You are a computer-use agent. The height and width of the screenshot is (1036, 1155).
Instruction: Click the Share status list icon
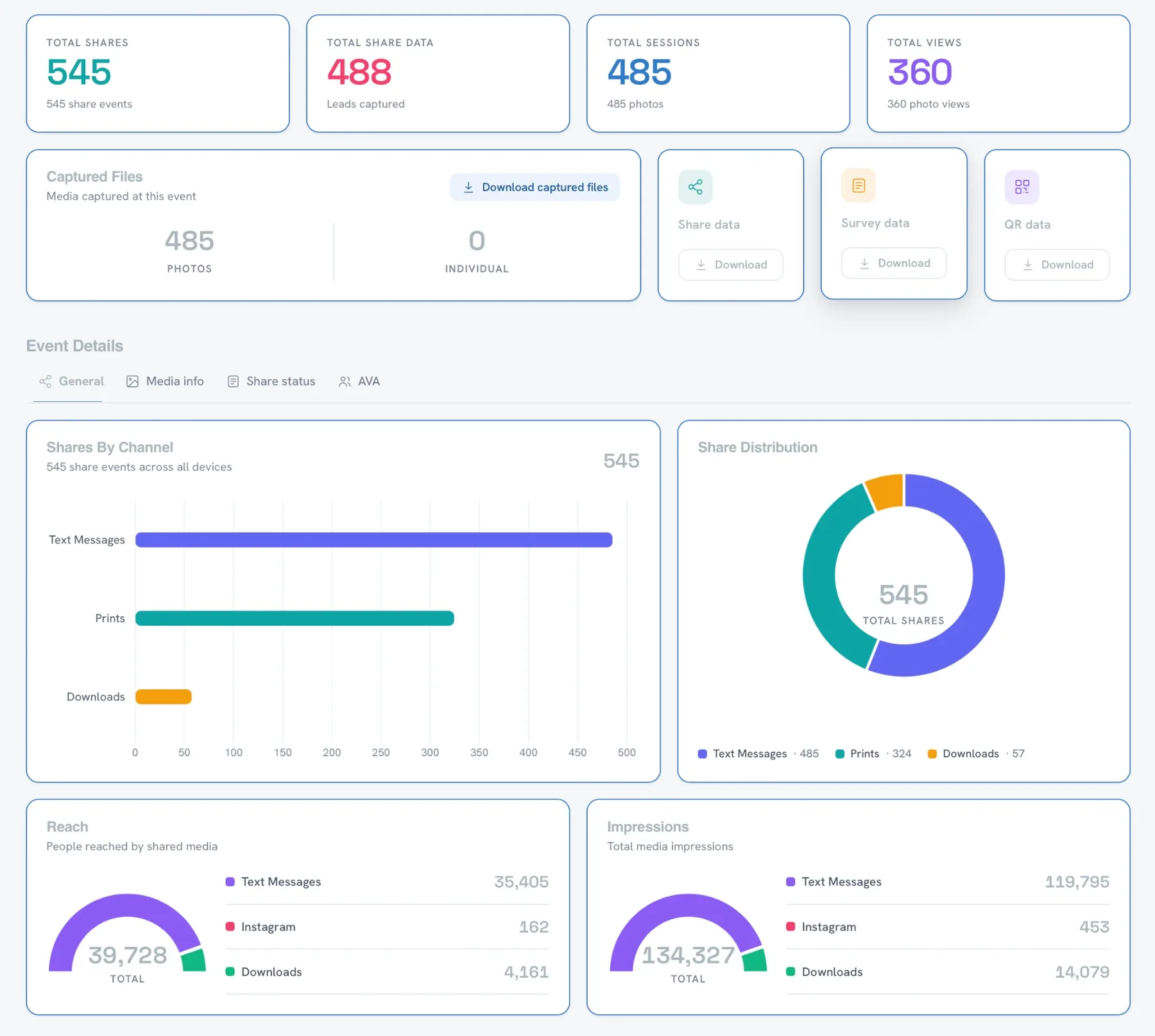point(233,381)
